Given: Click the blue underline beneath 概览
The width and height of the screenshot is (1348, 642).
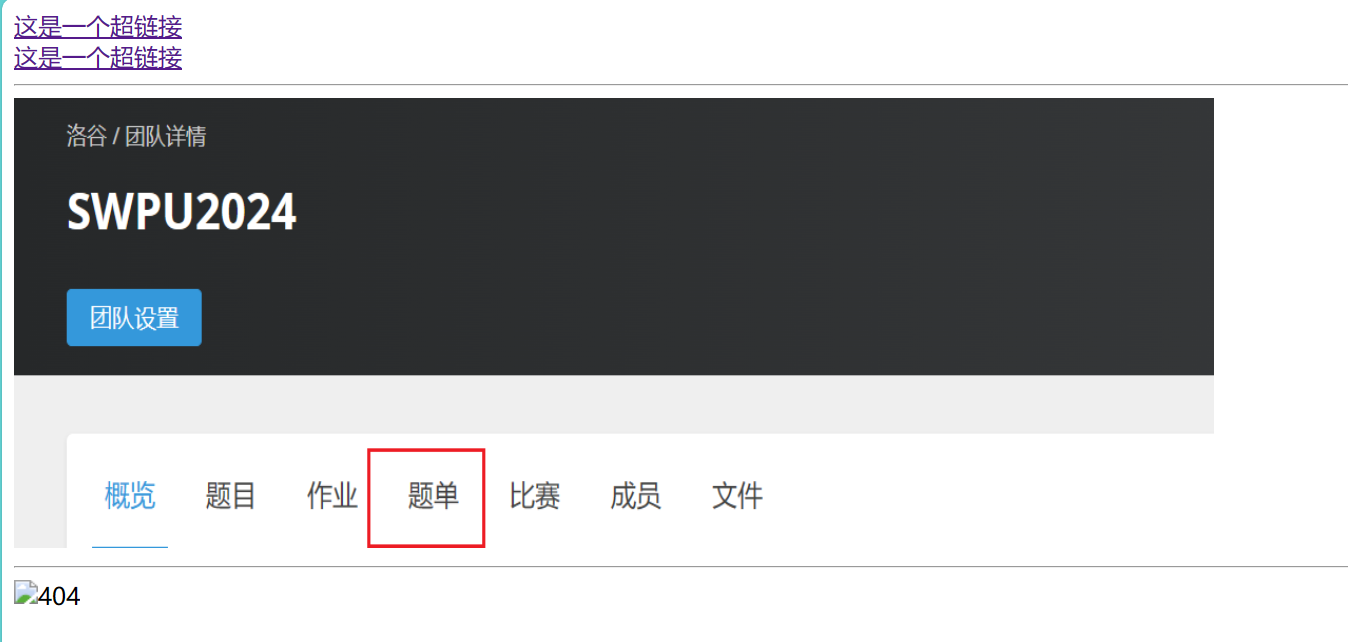Looking at the screenshot, I should [130, 546].
